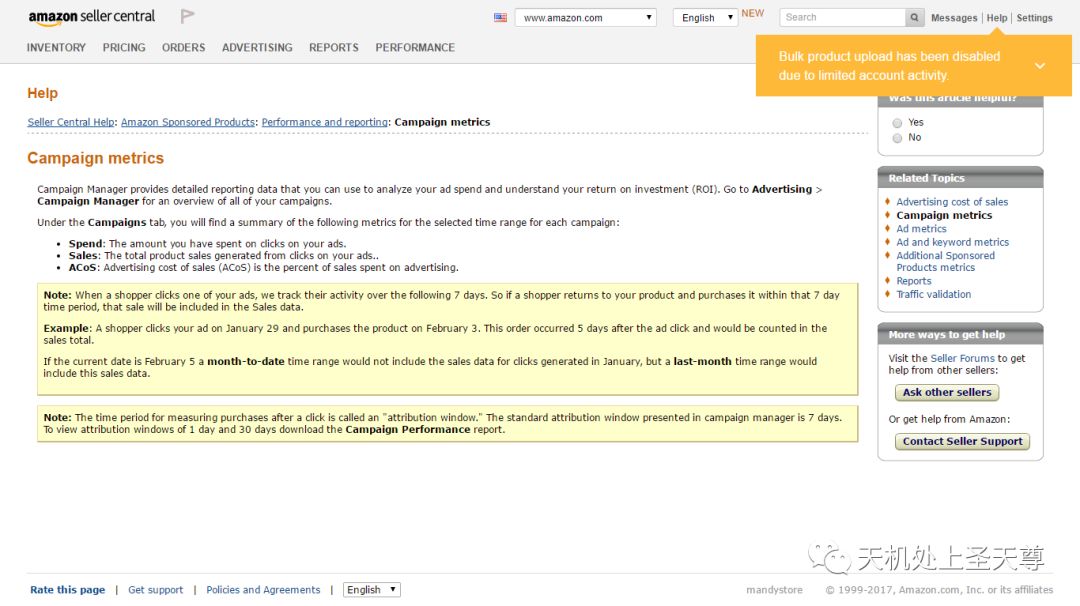Open the Traffic validation topic
This screenshot has height=606, width=1080.
pyautogui.click(x=933, y=294)
